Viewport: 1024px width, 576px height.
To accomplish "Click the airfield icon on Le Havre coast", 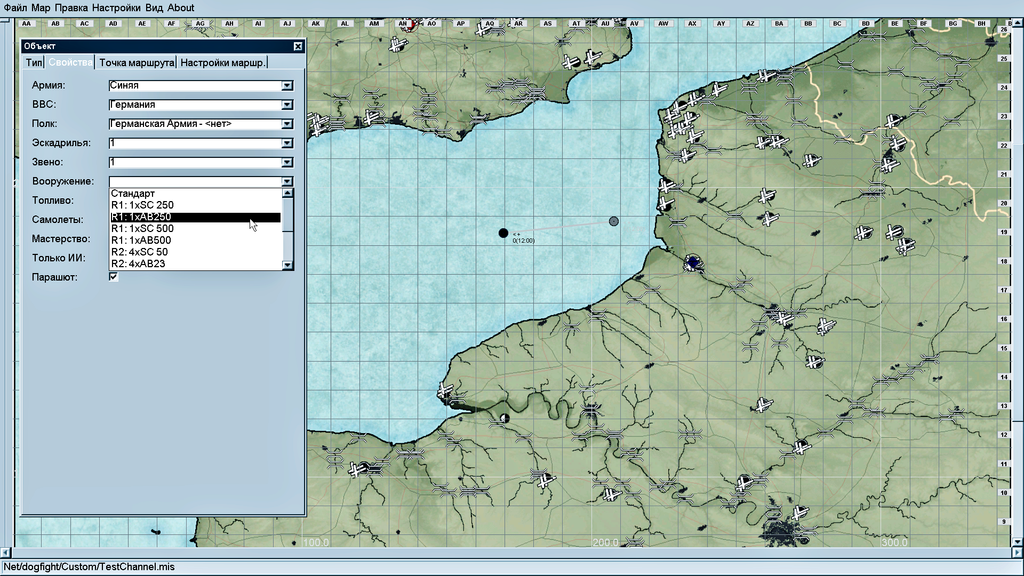I will click(x=445, y=392).
